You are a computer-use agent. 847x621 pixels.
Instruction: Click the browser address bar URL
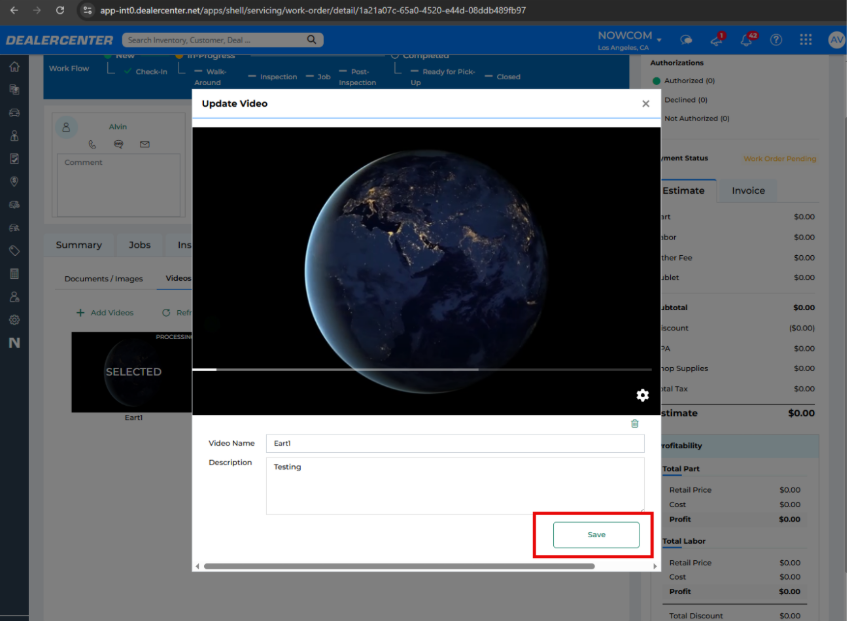pyautogui.click(x=313, y=10)
